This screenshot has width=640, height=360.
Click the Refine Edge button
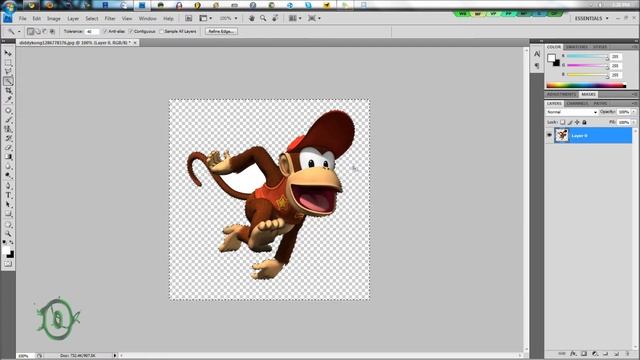click(x=221, y=31)
